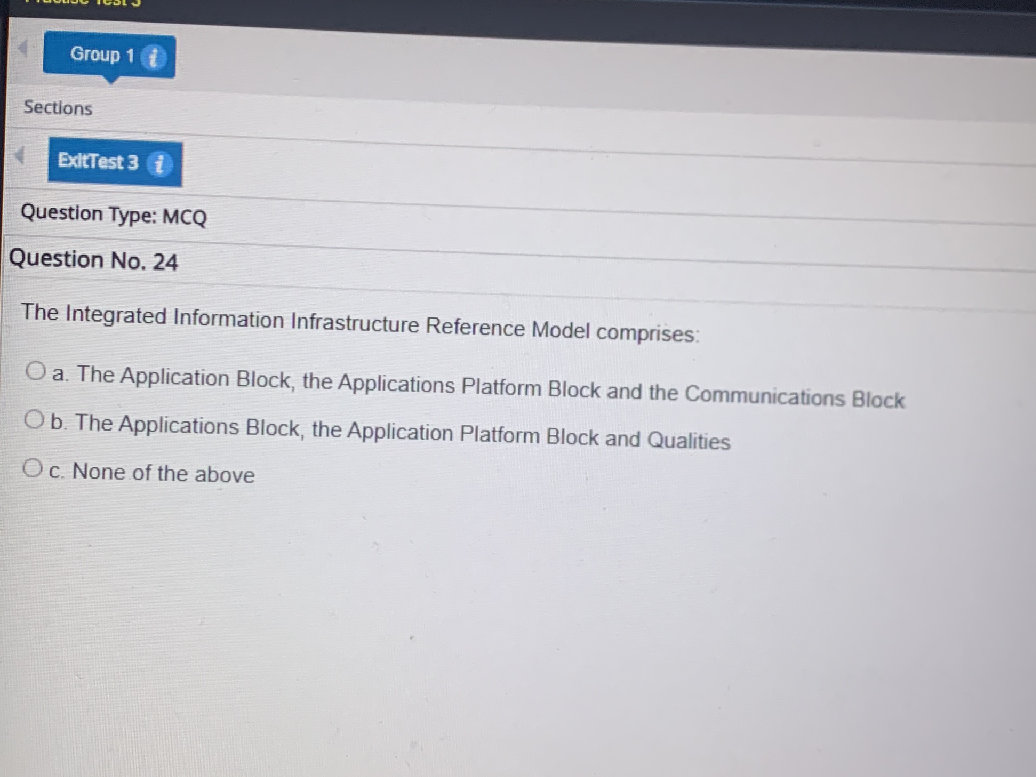1036x777 pixels.
Task: Click the Sections heading
Action: [x=57, y=108]
